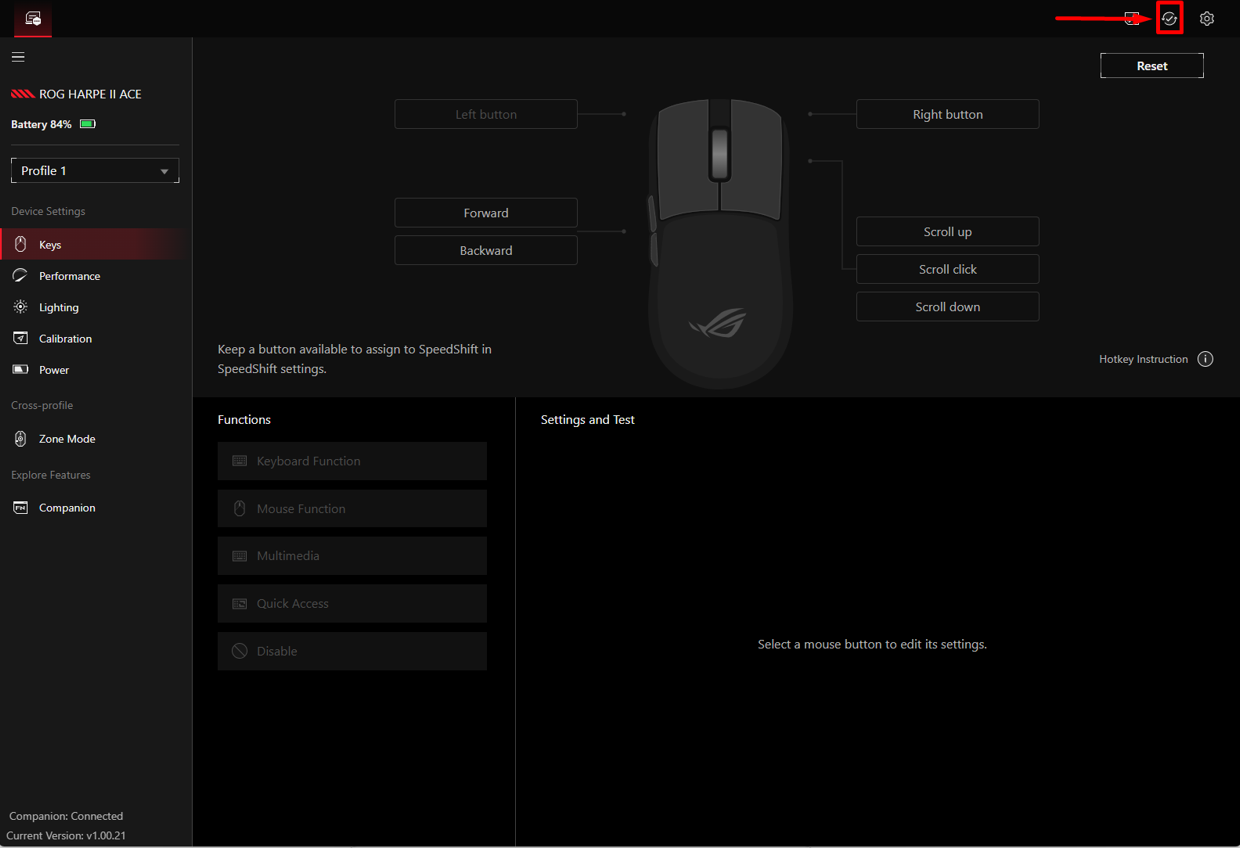This screenshot has width=1240, height=850.
Task: Click the Companion icon in sidebar
Action: coord(20,508)
